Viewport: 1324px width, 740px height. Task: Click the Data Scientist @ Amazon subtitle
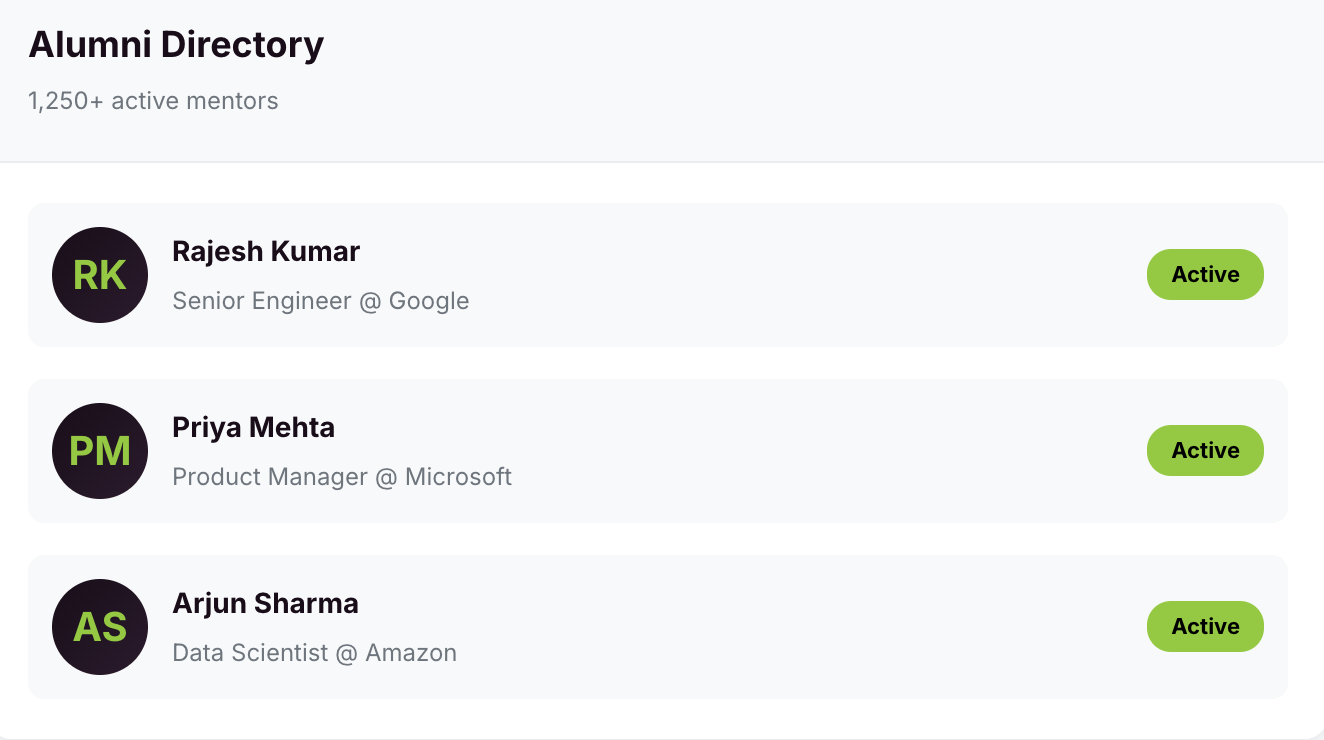[314, 653]
